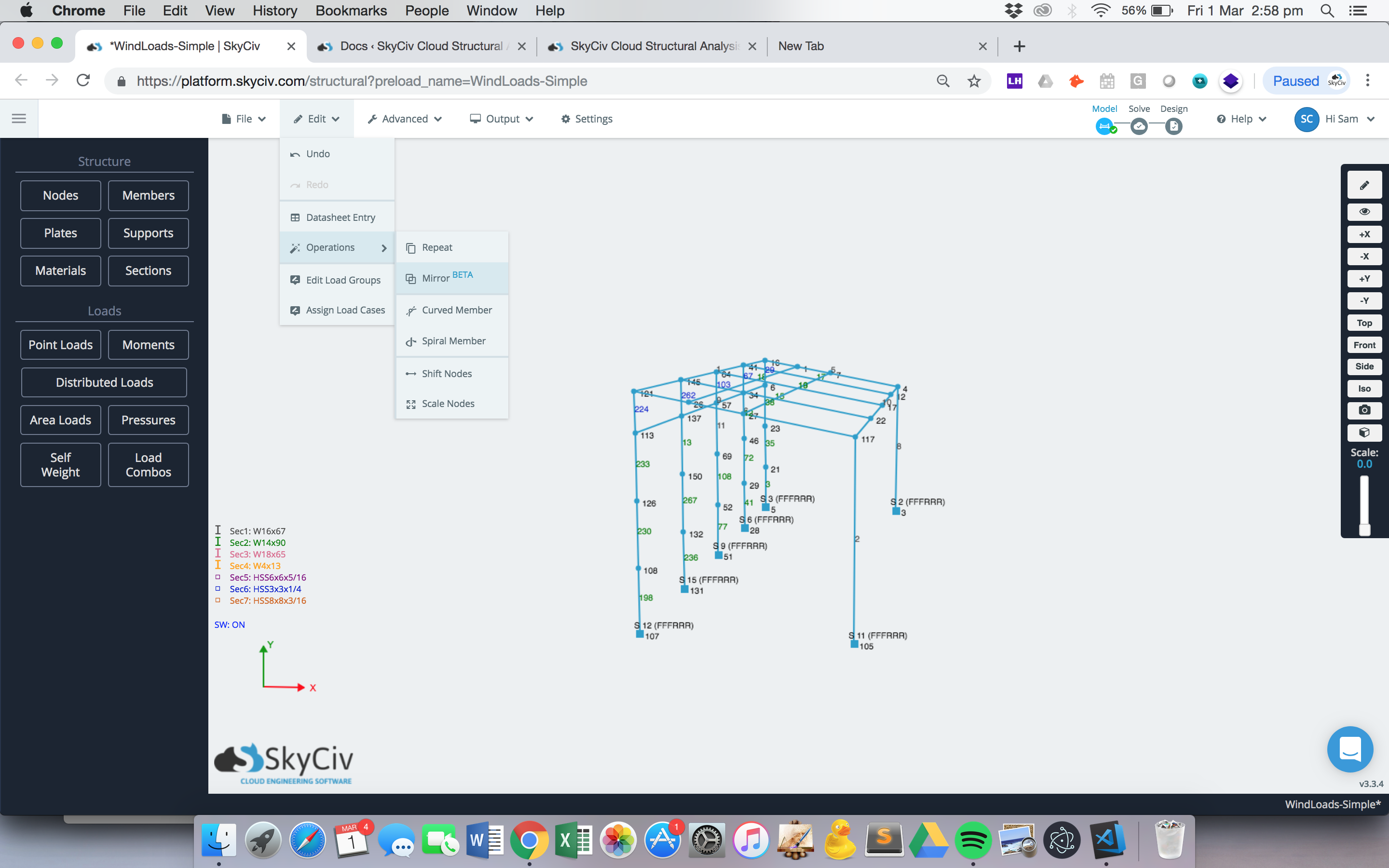Open the Materials panel
The height and width of the screenshot is (868, 1389).
pyautogui.click(x=60, y=271)
